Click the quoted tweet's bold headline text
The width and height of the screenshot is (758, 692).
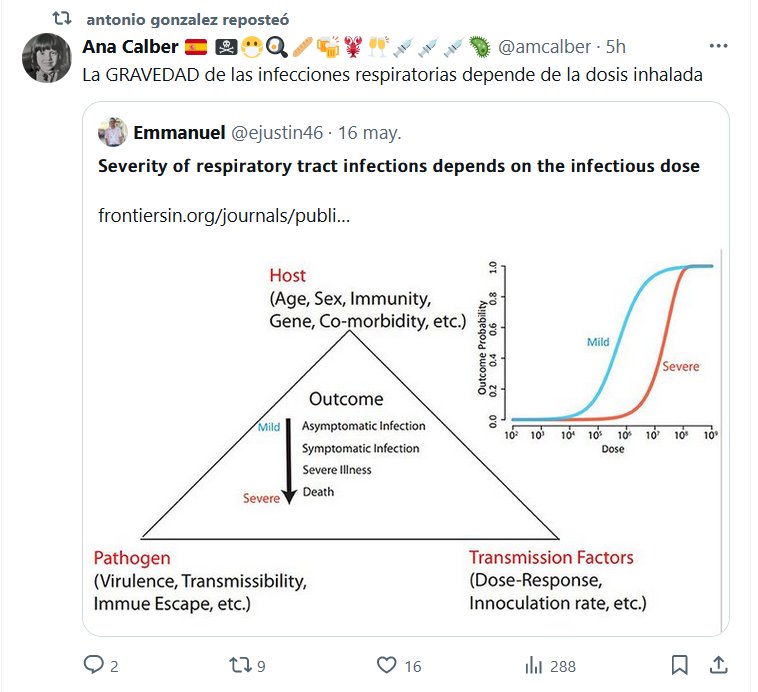point(398,166)
